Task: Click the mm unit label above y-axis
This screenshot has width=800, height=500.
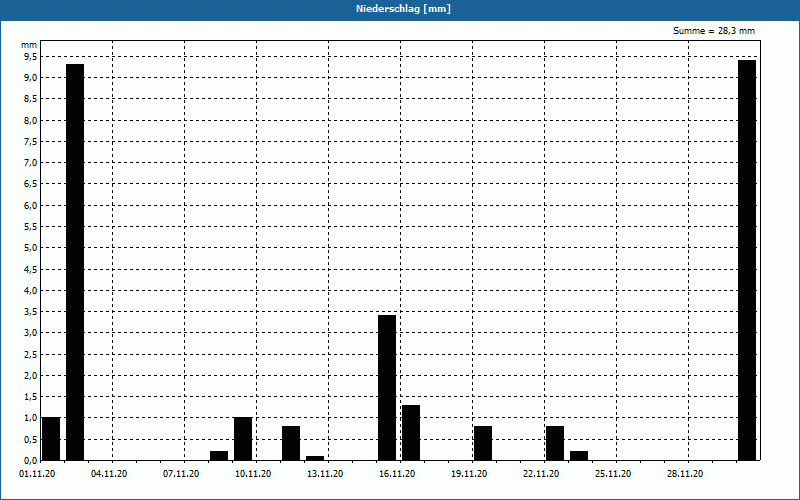Action: pos(29,45)
